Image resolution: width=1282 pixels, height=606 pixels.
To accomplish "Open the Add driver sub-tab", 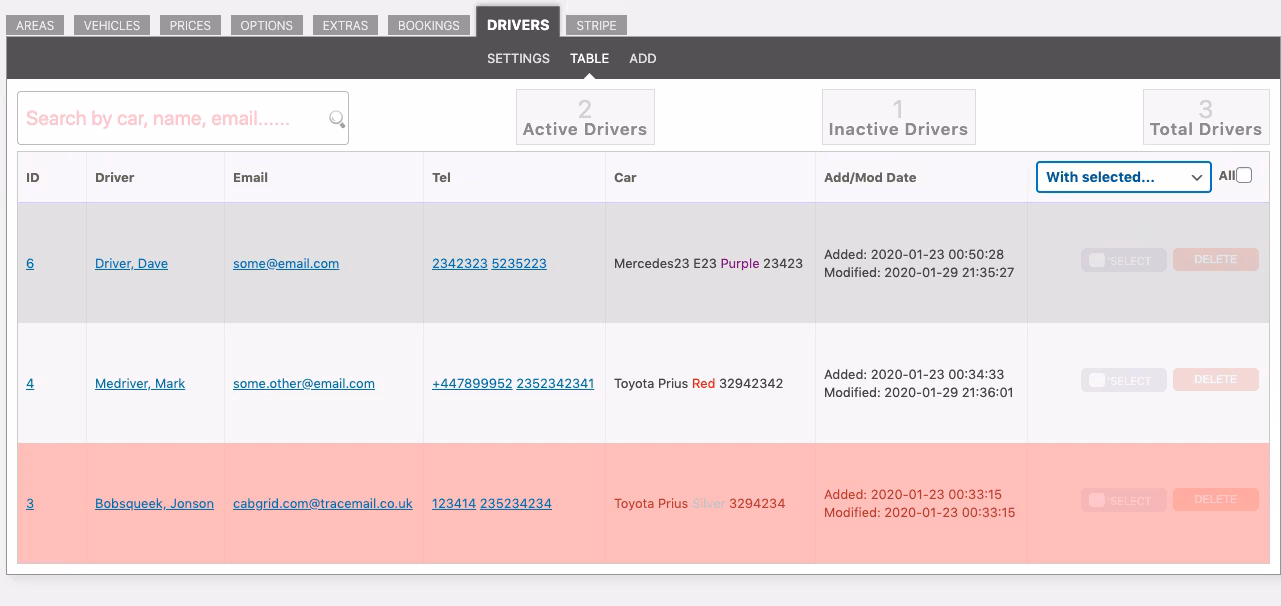I will click(643, 58).
